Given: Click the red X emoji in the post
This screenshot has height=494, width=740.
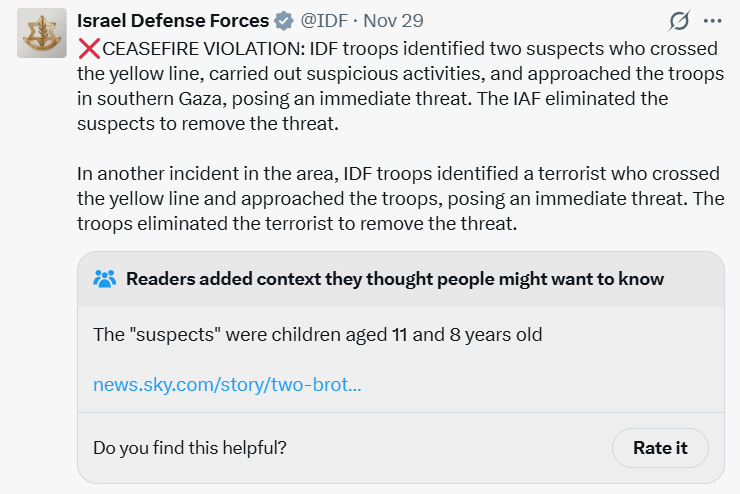Looking at the screenshot, I should point(88,47).
